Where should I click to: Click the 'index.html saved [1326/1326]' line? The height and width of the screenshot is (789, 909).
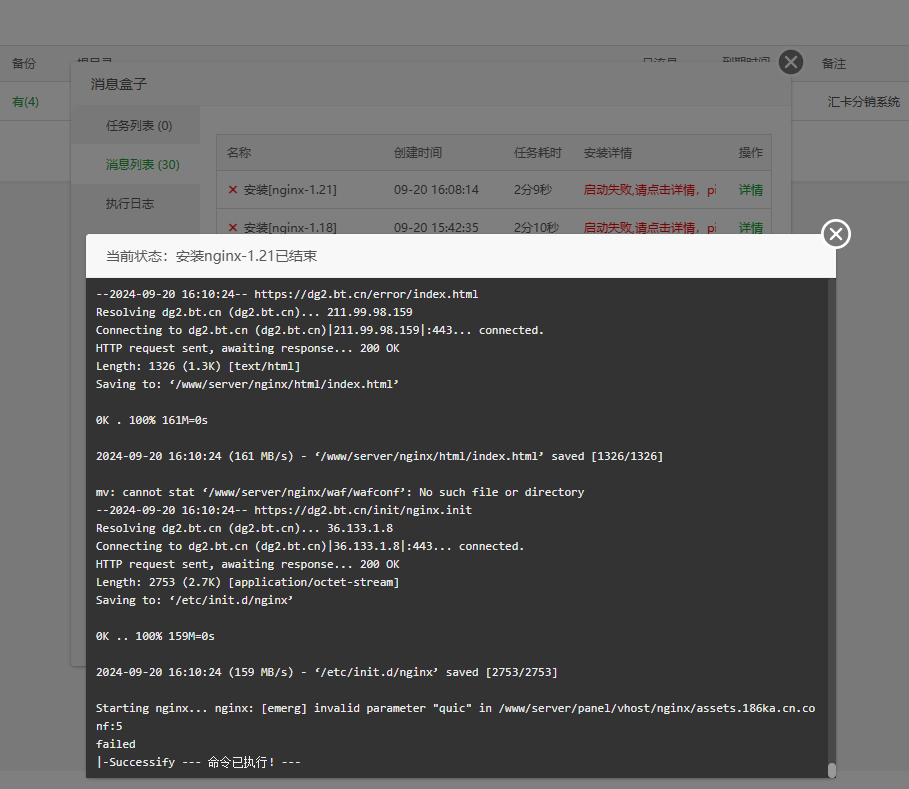pos(379,456)
